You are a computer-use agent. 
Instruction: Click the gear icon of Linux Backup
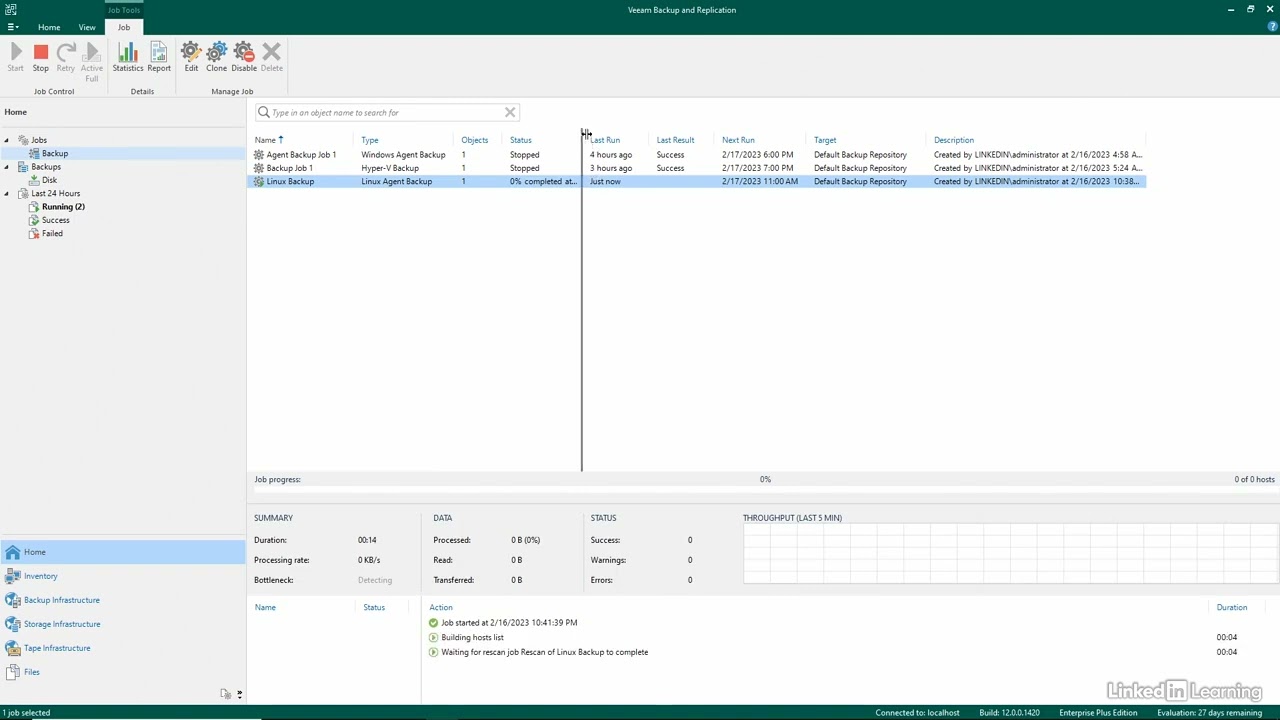(x=259, y=181)
